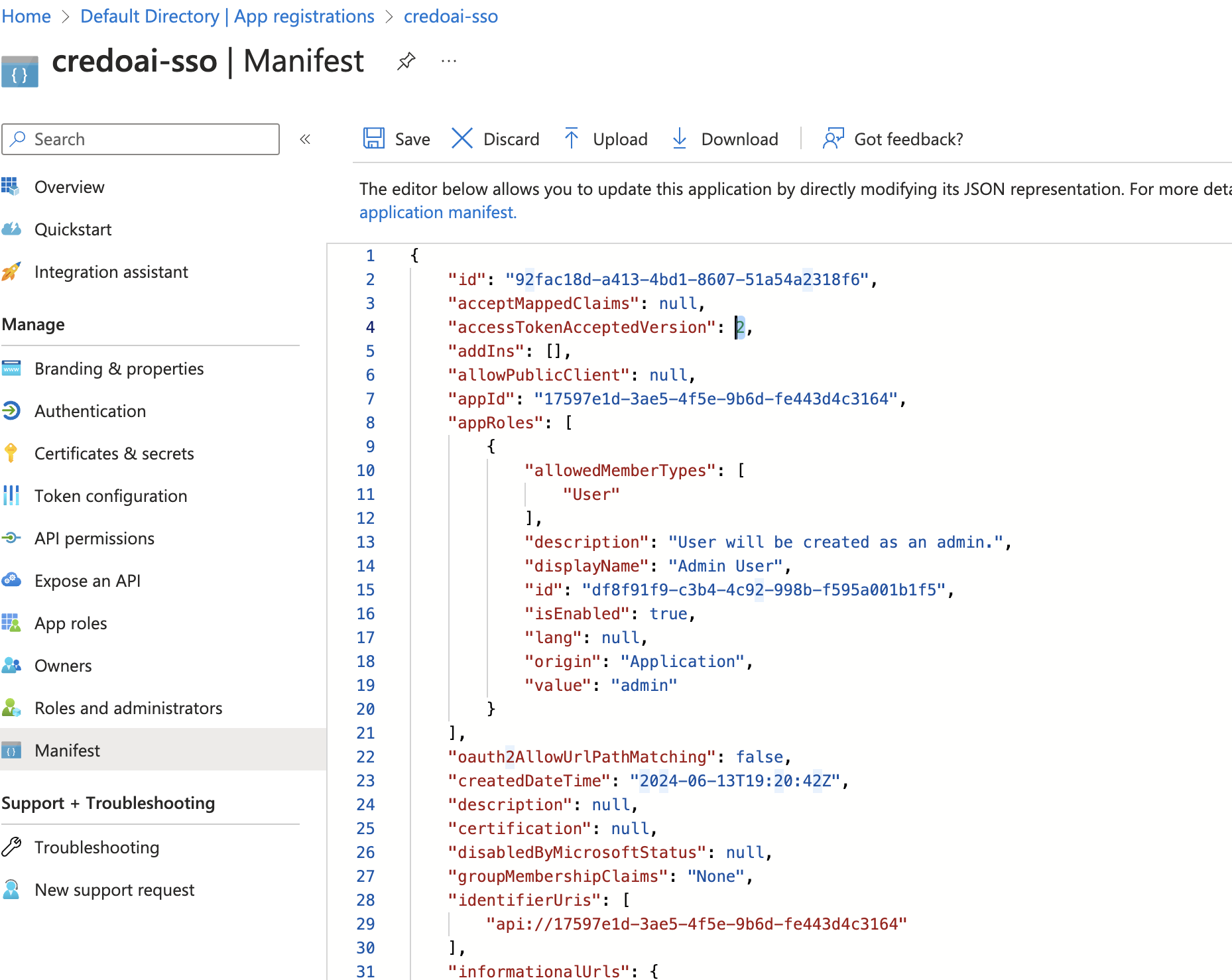The width and height of the screenshot is (1232, 980).
Task: Click the appId GUID value
Action: click(x=715, y=398)
